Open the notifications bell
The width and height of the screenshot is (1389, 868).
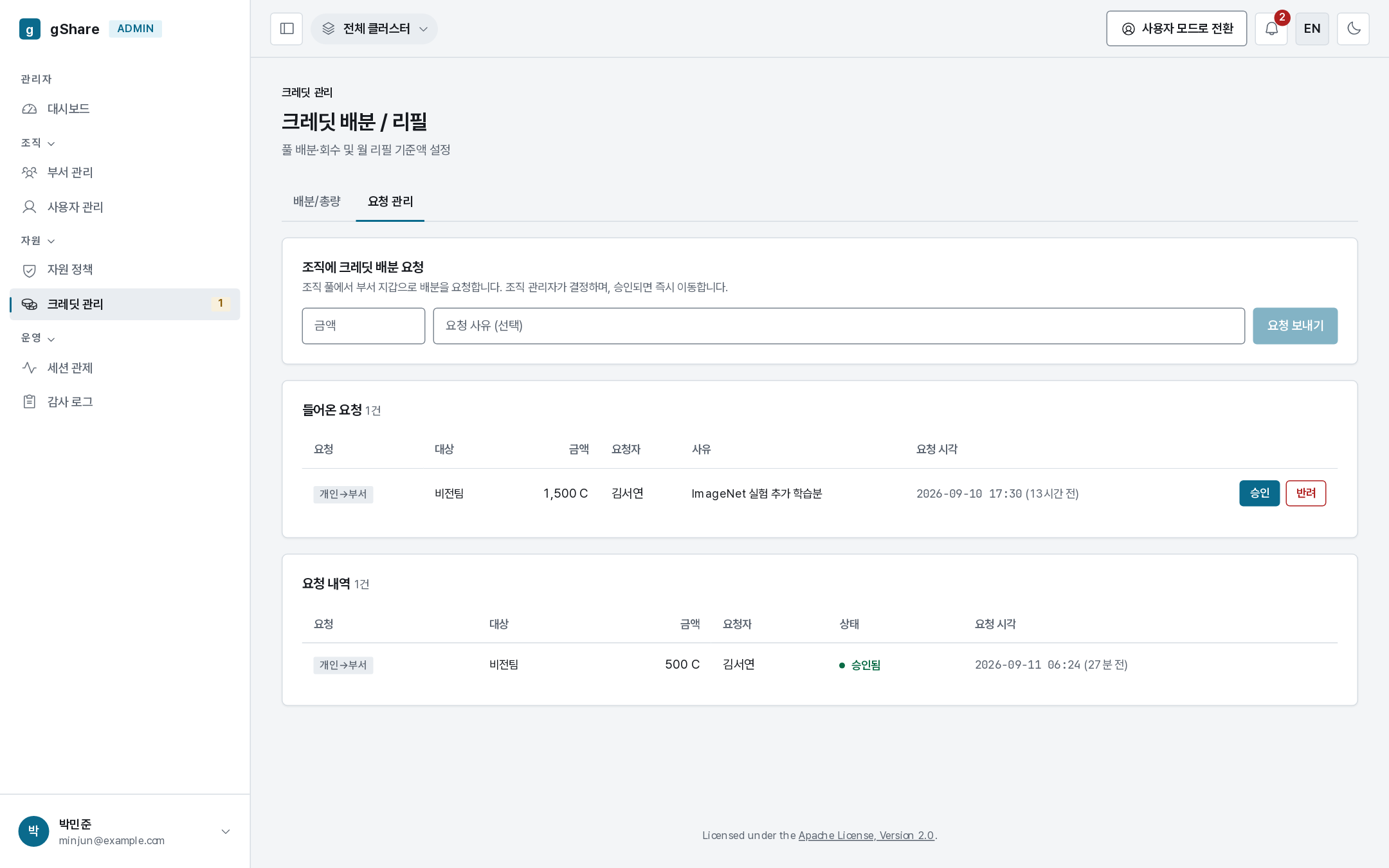pyautogui.click(x=1271, y=29)
